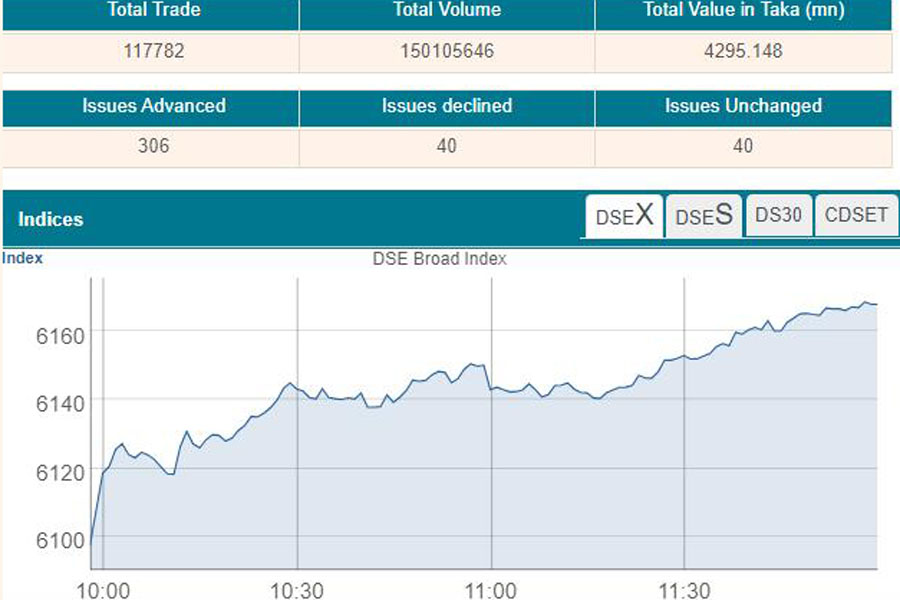Click the Issues declined header
This screenshot has width=900, height=600.
coord(447,106)
